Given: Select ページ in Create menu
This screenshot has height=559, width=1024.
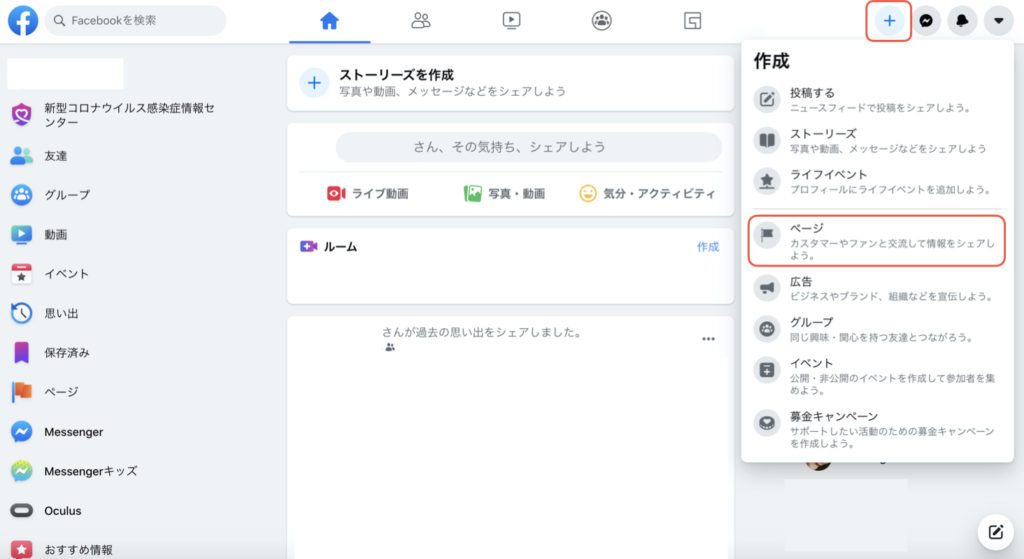Looking at the screenshot, I should pyautogui.click(x=876, y=241).
